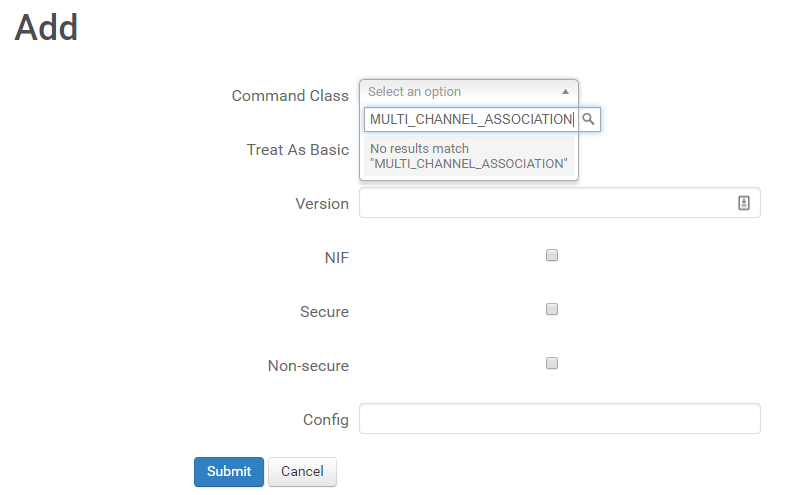Click the magnifier icon in the search box
The image size is (795, 495).
click(x=589, y=119)
